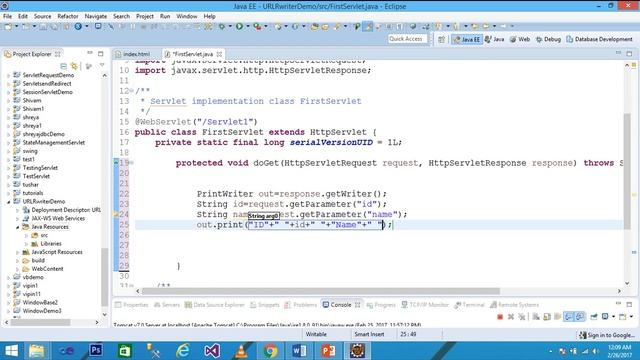Toggle Link with Editor in Project Explorer

[x=74, y=66]
